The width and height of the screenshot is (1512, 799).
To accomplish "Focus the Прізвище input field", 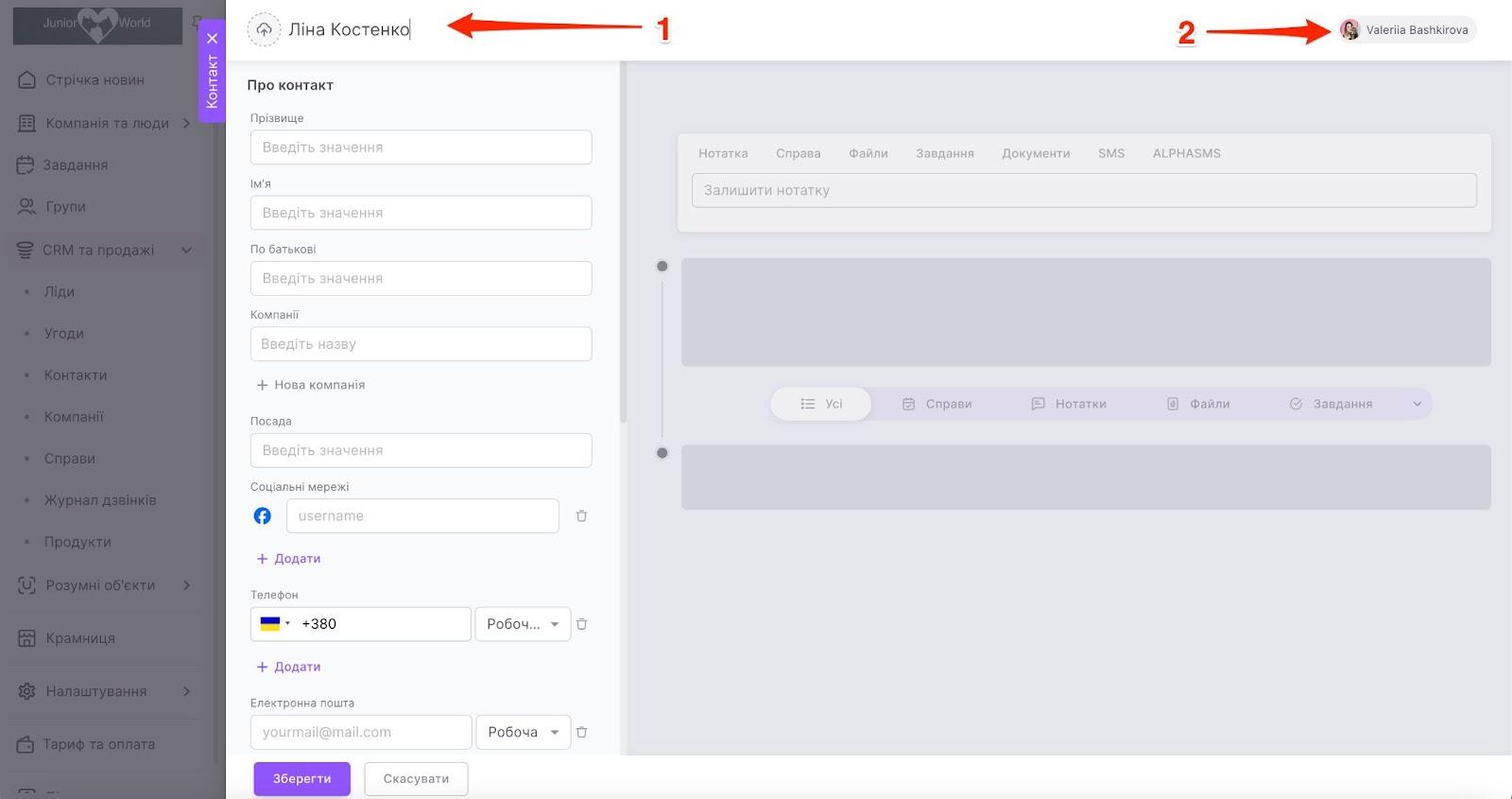I will [421, 148].
